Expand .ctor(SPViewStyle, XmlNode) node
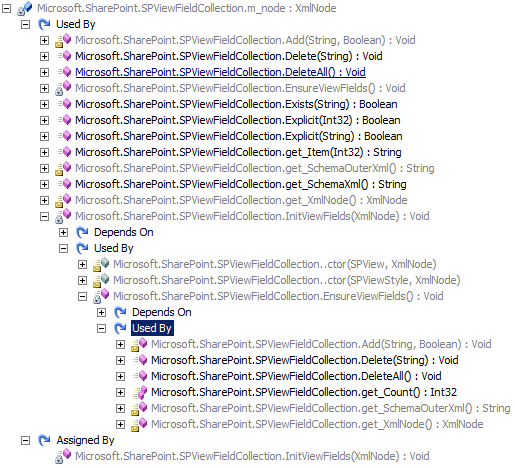This screenshot has height=468, width=515. coord(82,280)
